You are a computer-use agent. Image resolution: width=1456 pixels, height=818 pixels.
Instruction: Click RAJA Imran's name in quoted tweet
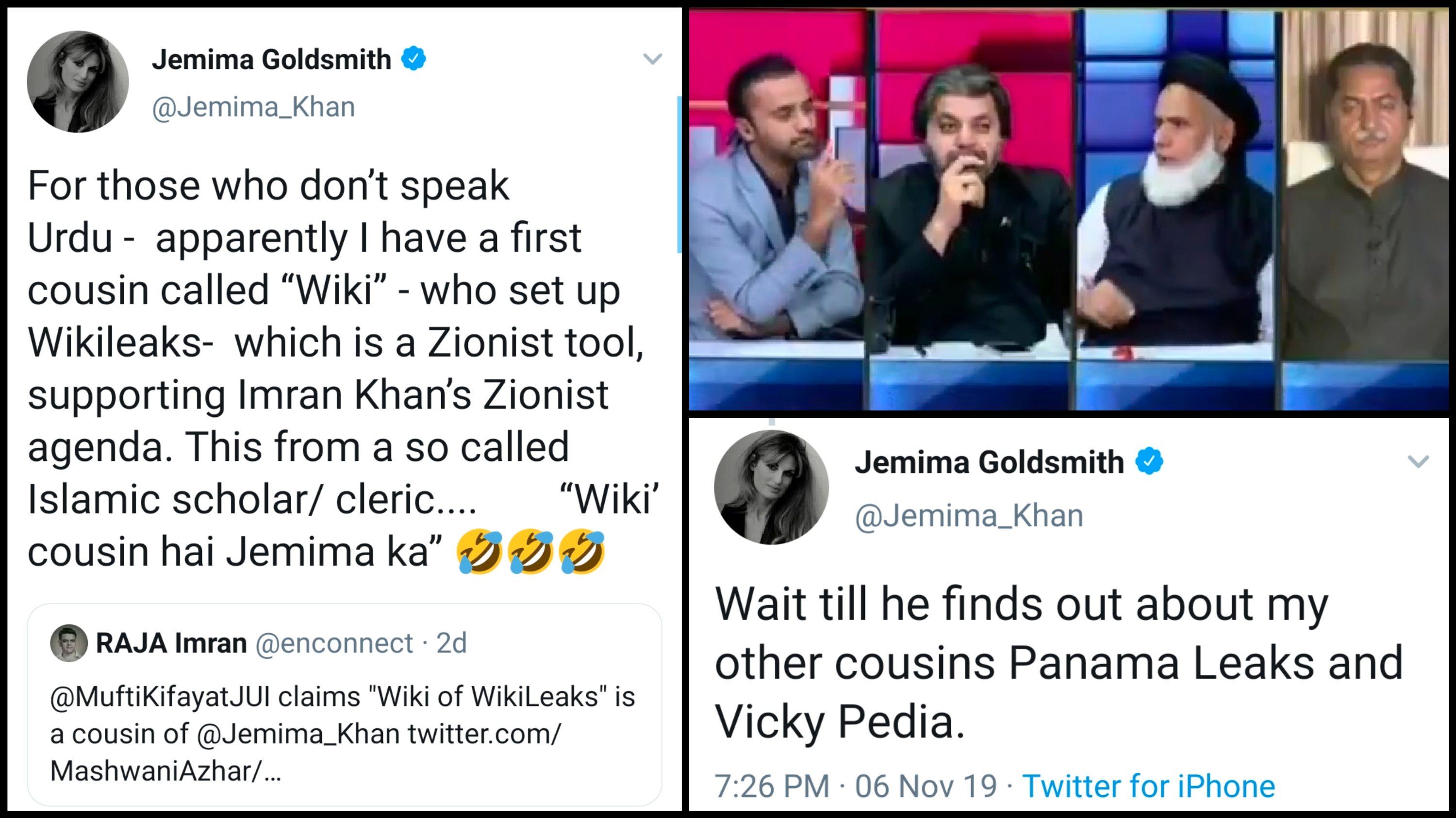[x=171, y=643]
